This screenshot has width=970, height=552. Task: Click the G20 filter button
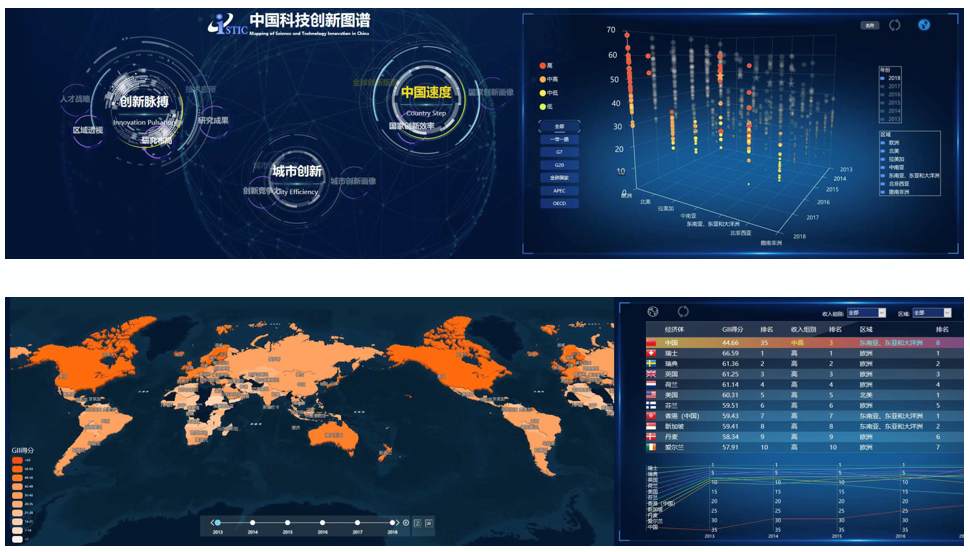pyautogui.click(x=559, y=164)
